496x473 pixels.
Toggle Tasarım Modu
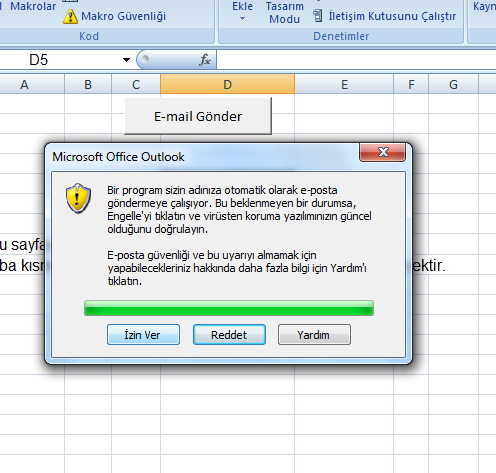click(x=285, y=12)
